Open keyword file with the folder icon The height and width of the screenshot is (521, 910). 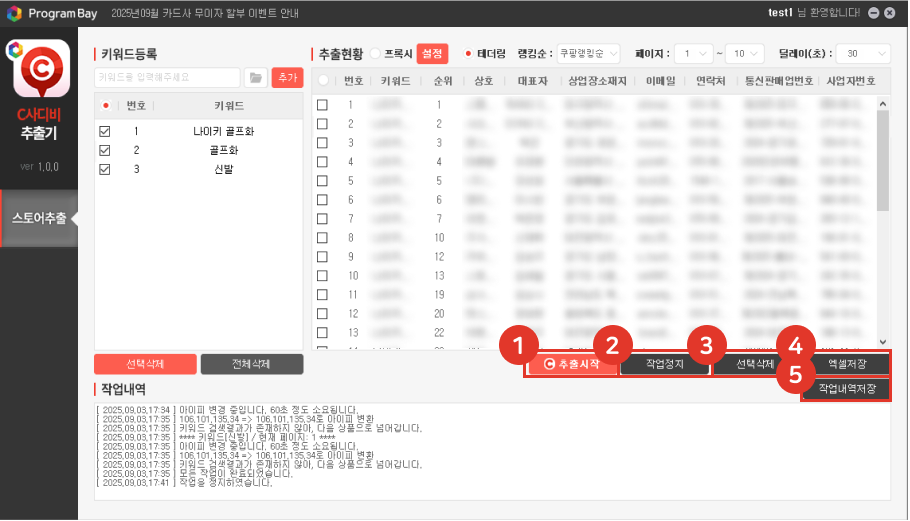(256, 78)
